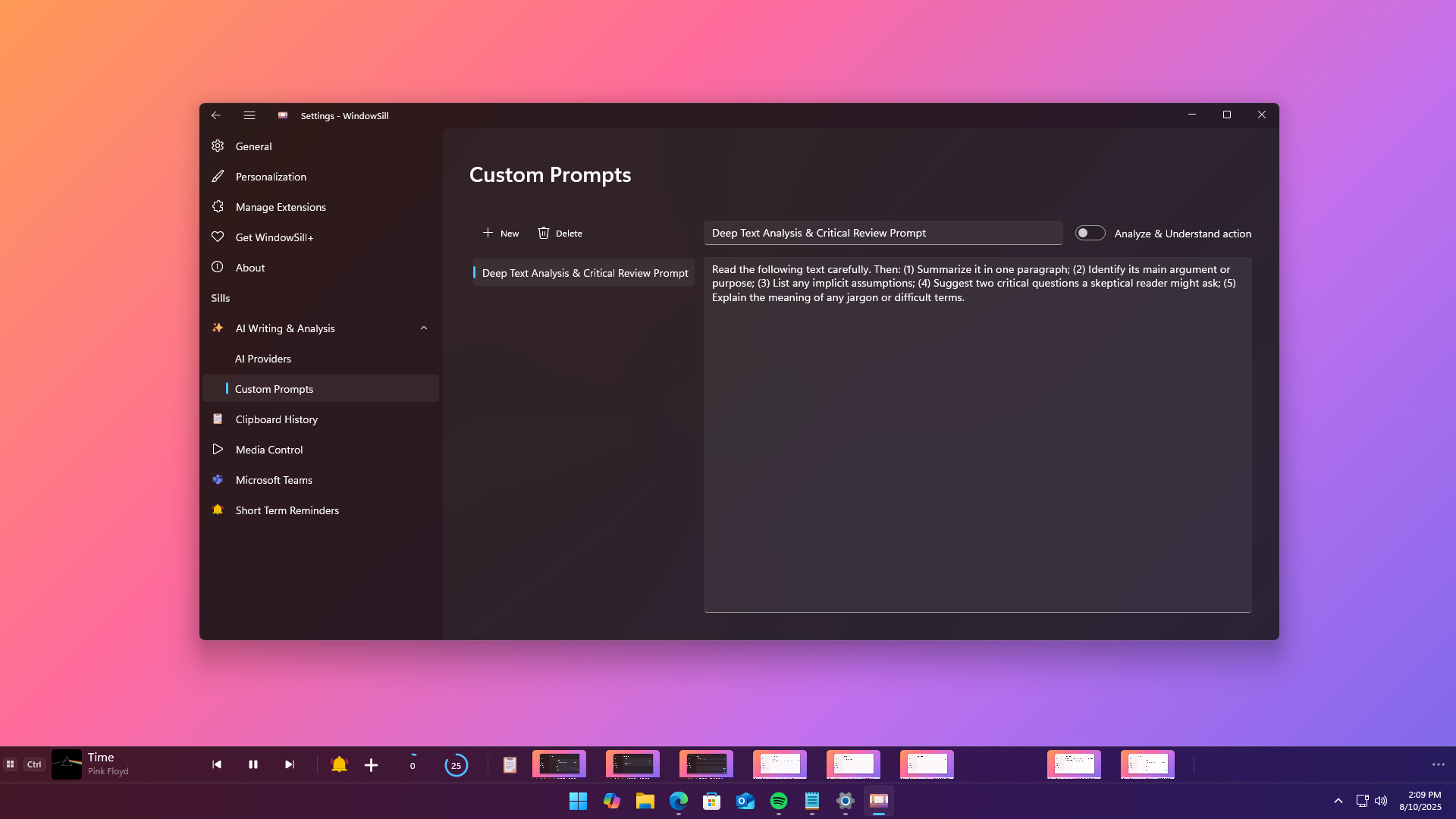Click the 25 minute reminder timer circle
Viewport: 1456px width, 819px height.
pos(456,765)
